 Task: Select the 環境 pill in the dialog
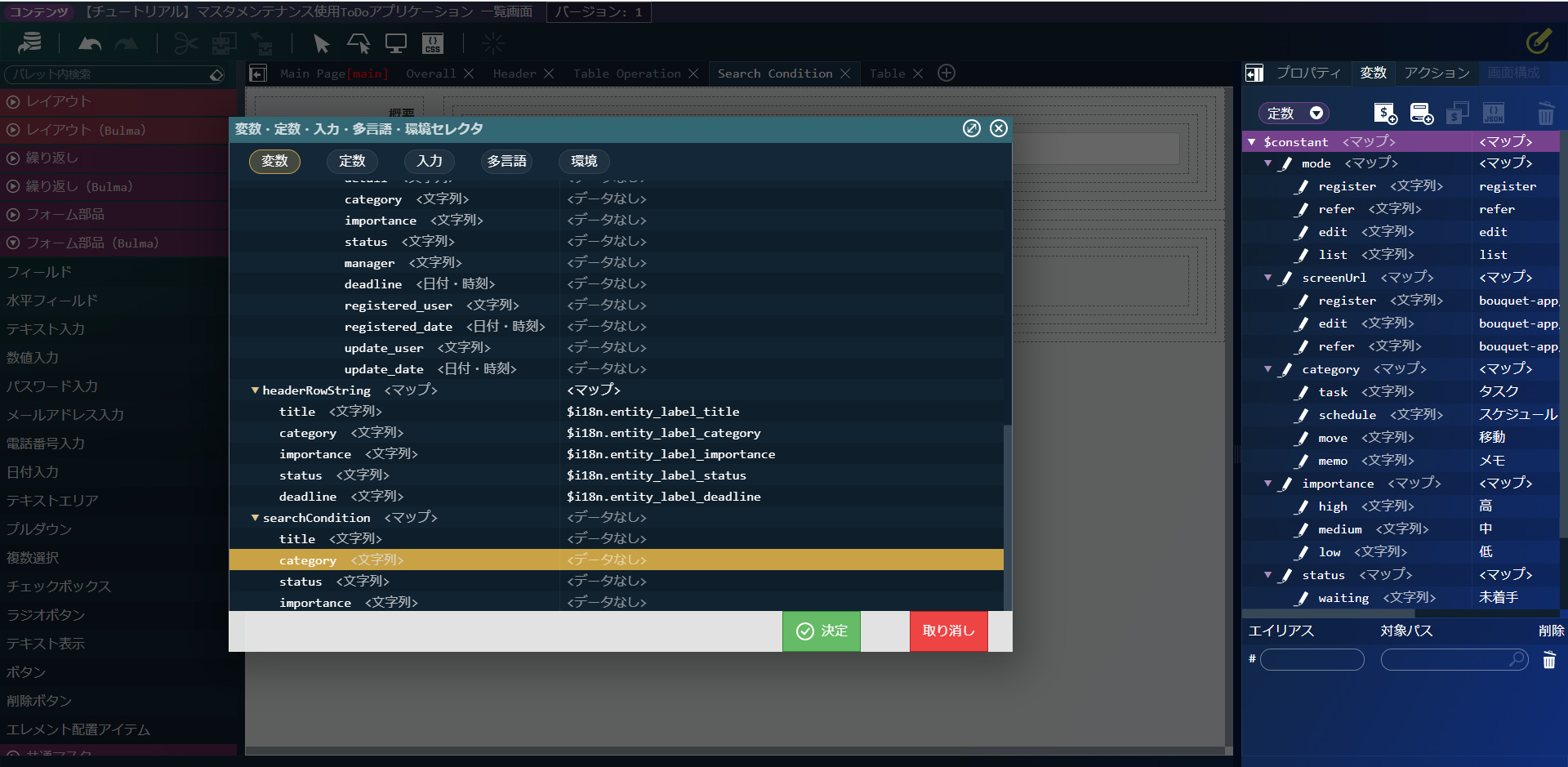click(584, 161)
